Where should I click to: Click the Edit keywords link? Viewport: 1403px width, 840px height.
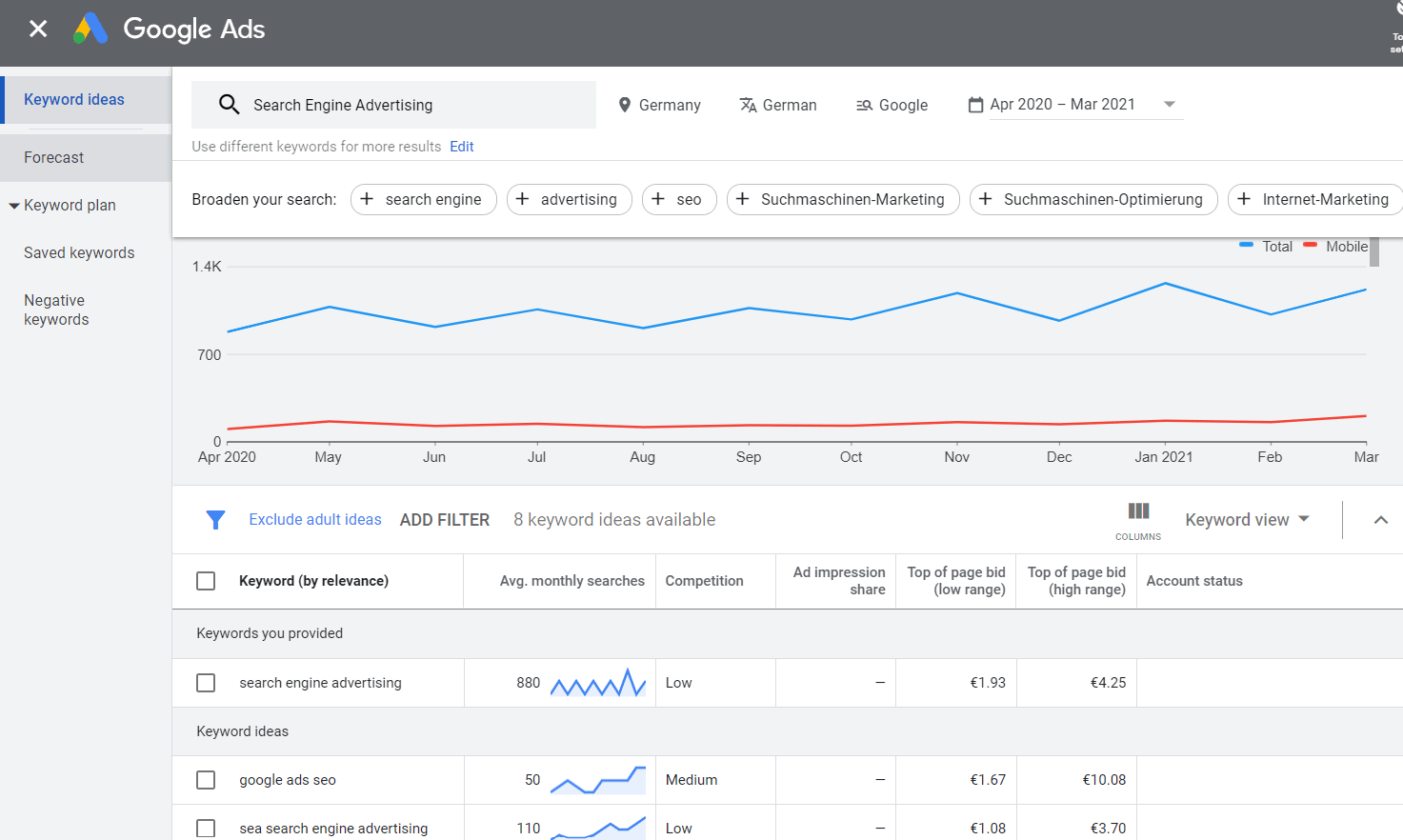tap(462, 147)
